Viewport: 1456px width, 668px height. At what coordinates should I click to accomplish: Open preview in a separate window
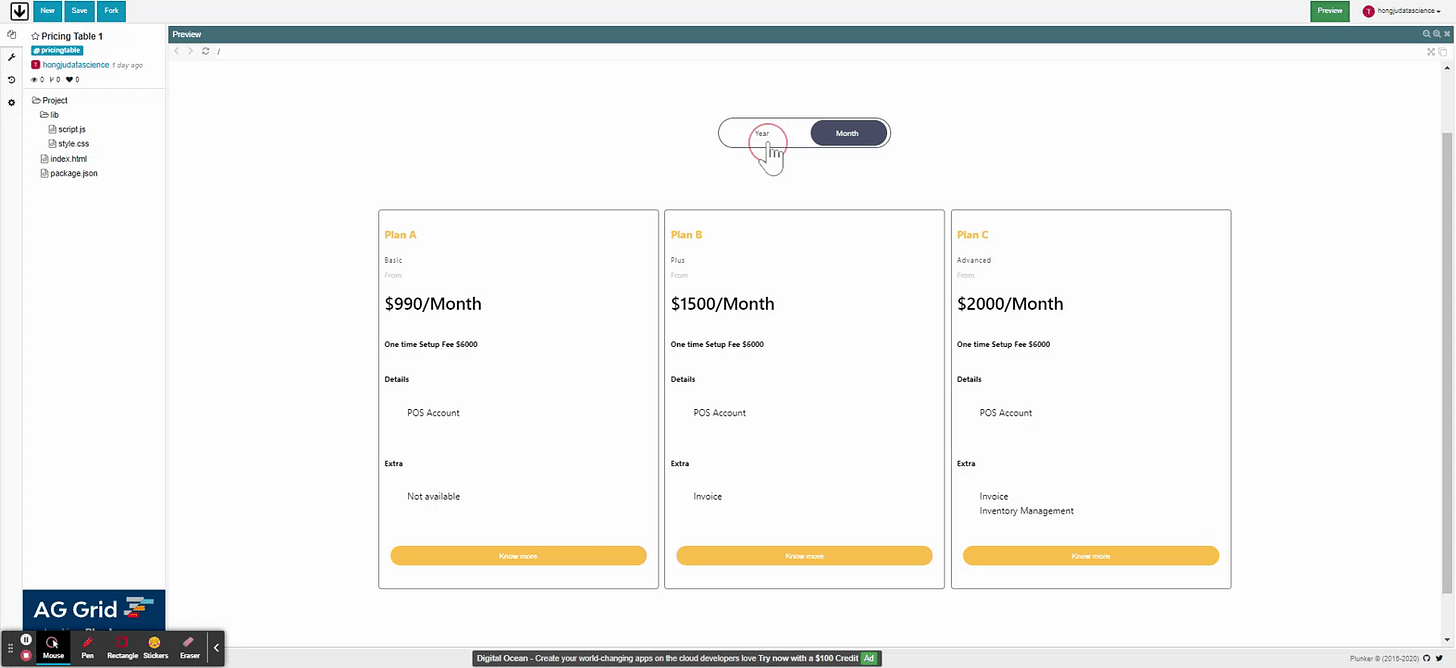click(1443, 52)
